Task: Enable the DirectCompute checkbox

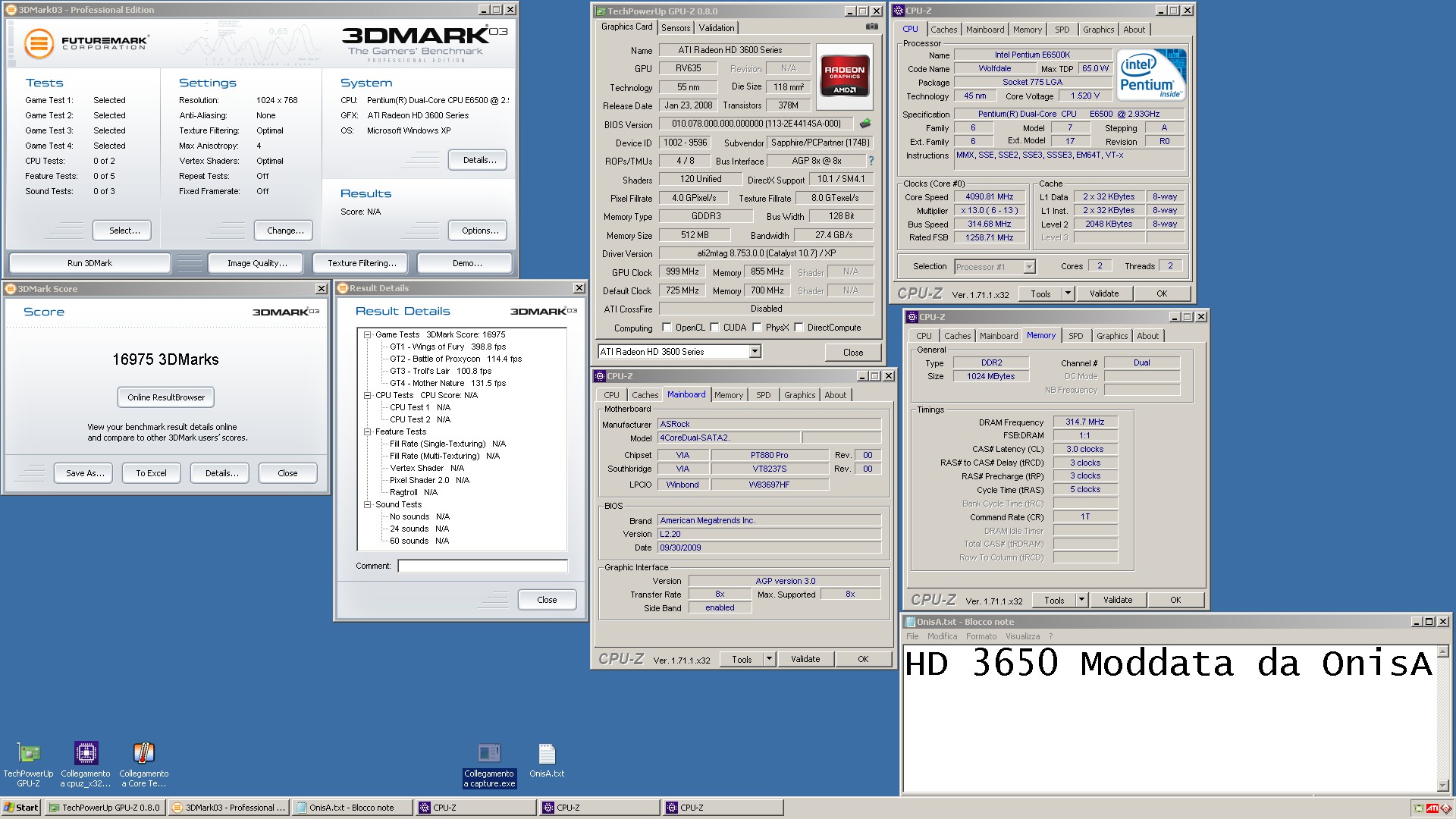Action: [x=799, y=328]
